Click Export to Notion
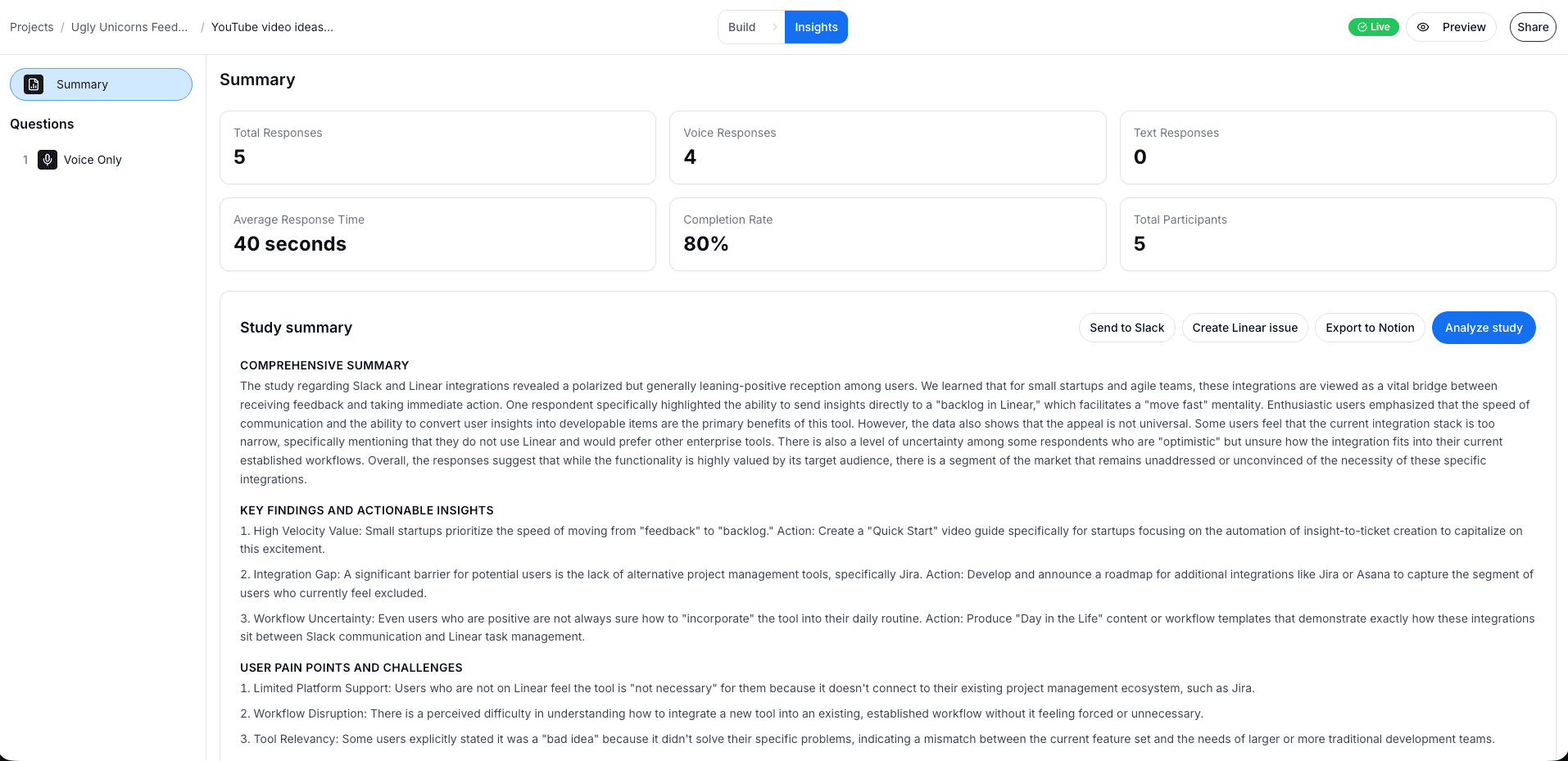The image size is (1568, 761). pos(1369,328)
